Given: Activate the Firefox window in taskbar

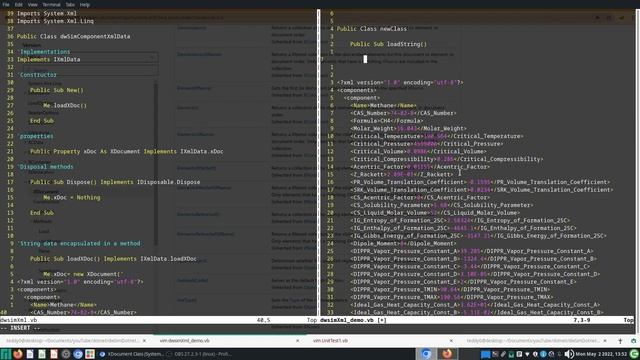Looking at the screenshot, I should pos(447,353).
